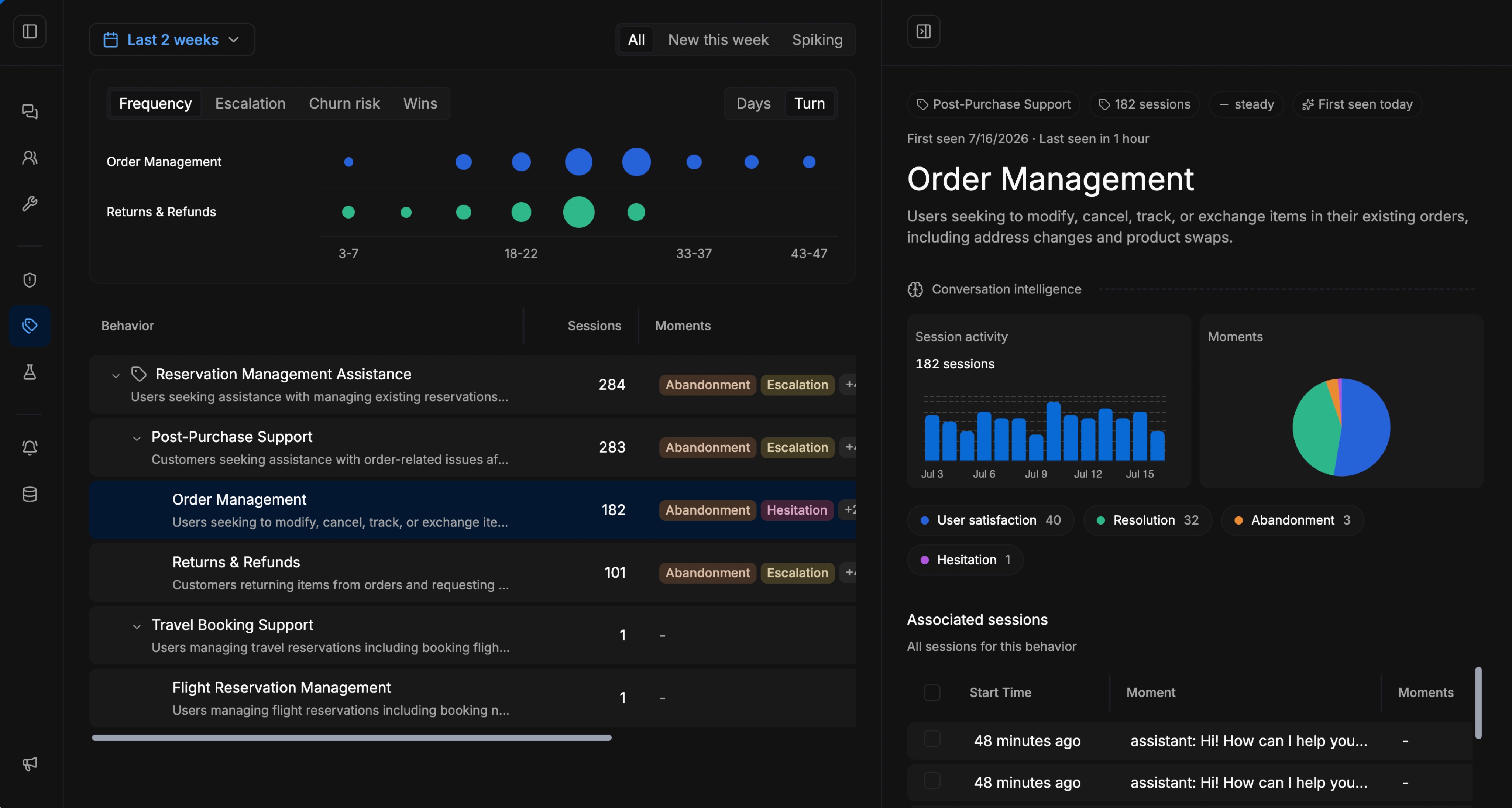Select the Abandonment 3 legend chip
1512x808 pixels.
(1292, 520)
